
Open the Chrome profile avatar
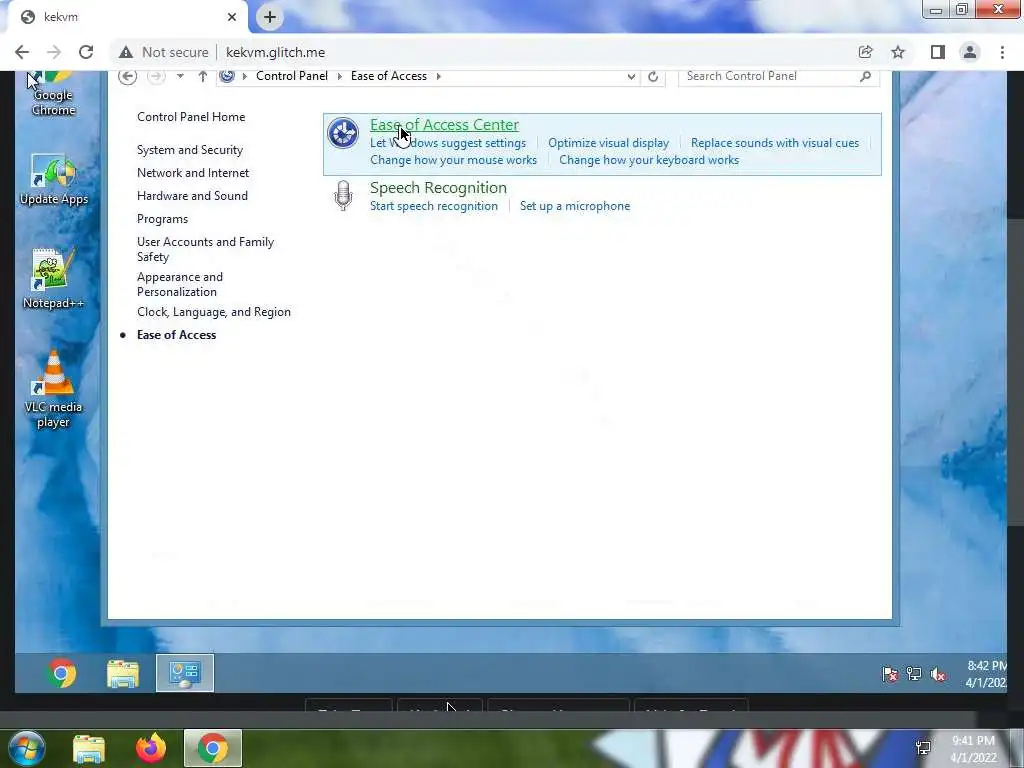click(x=970, y=52)
